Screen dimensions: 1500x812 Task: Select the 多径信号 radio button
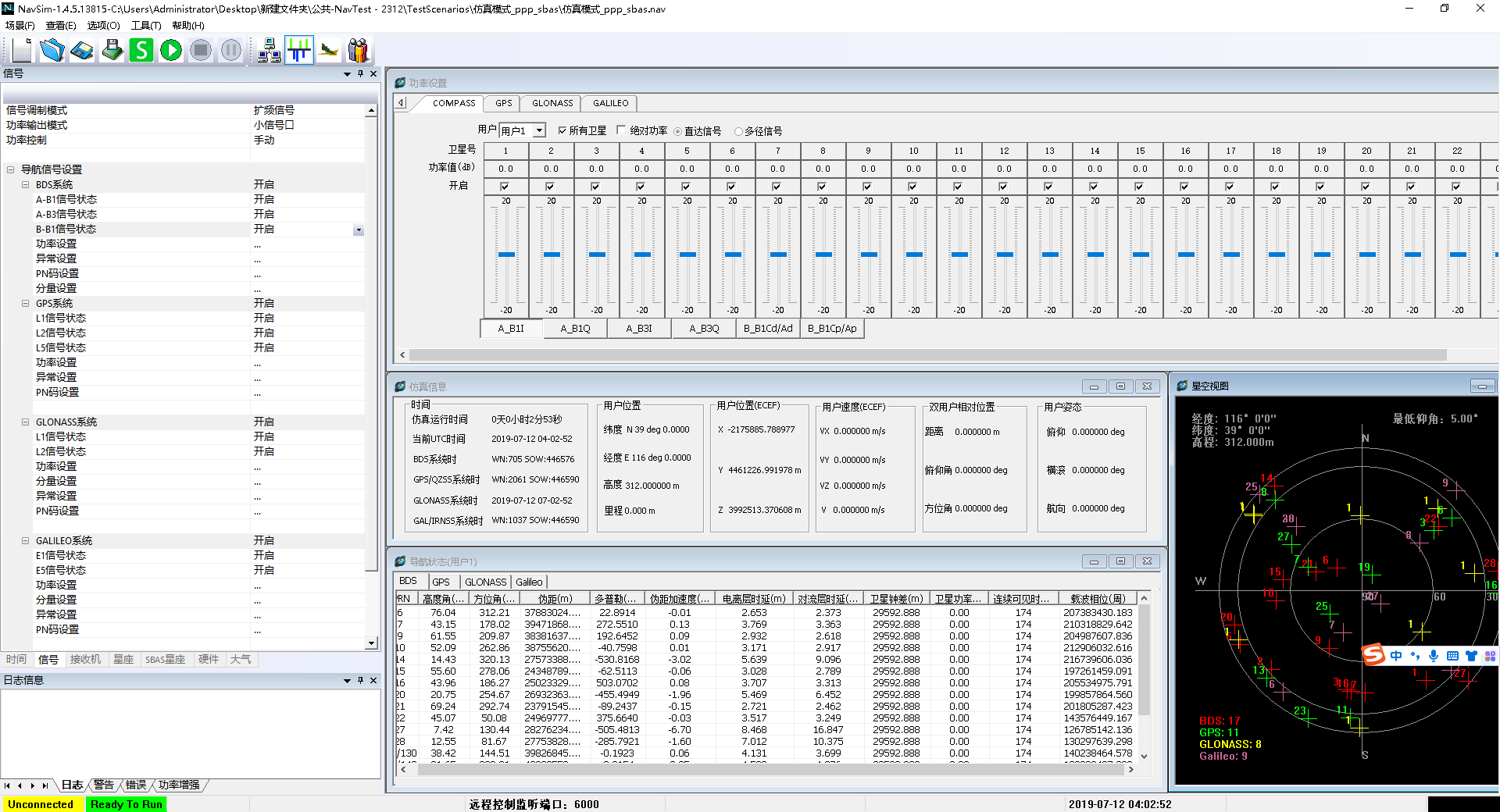pos(738,131)
